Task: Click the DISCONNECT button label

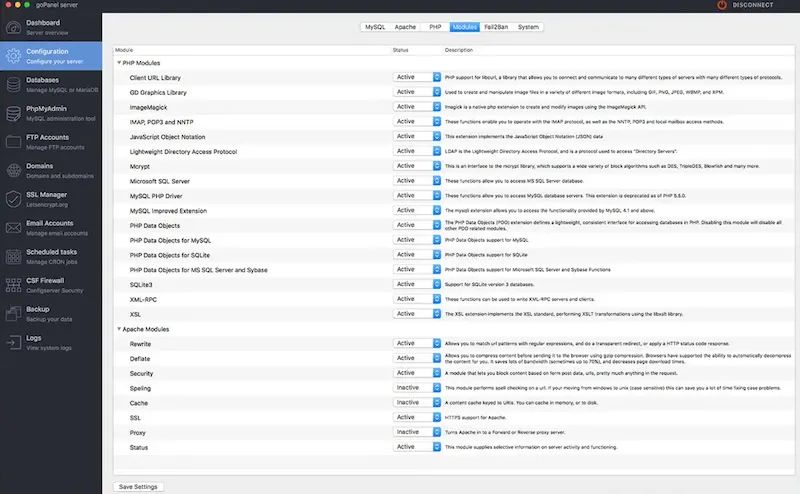Action: 753,5
